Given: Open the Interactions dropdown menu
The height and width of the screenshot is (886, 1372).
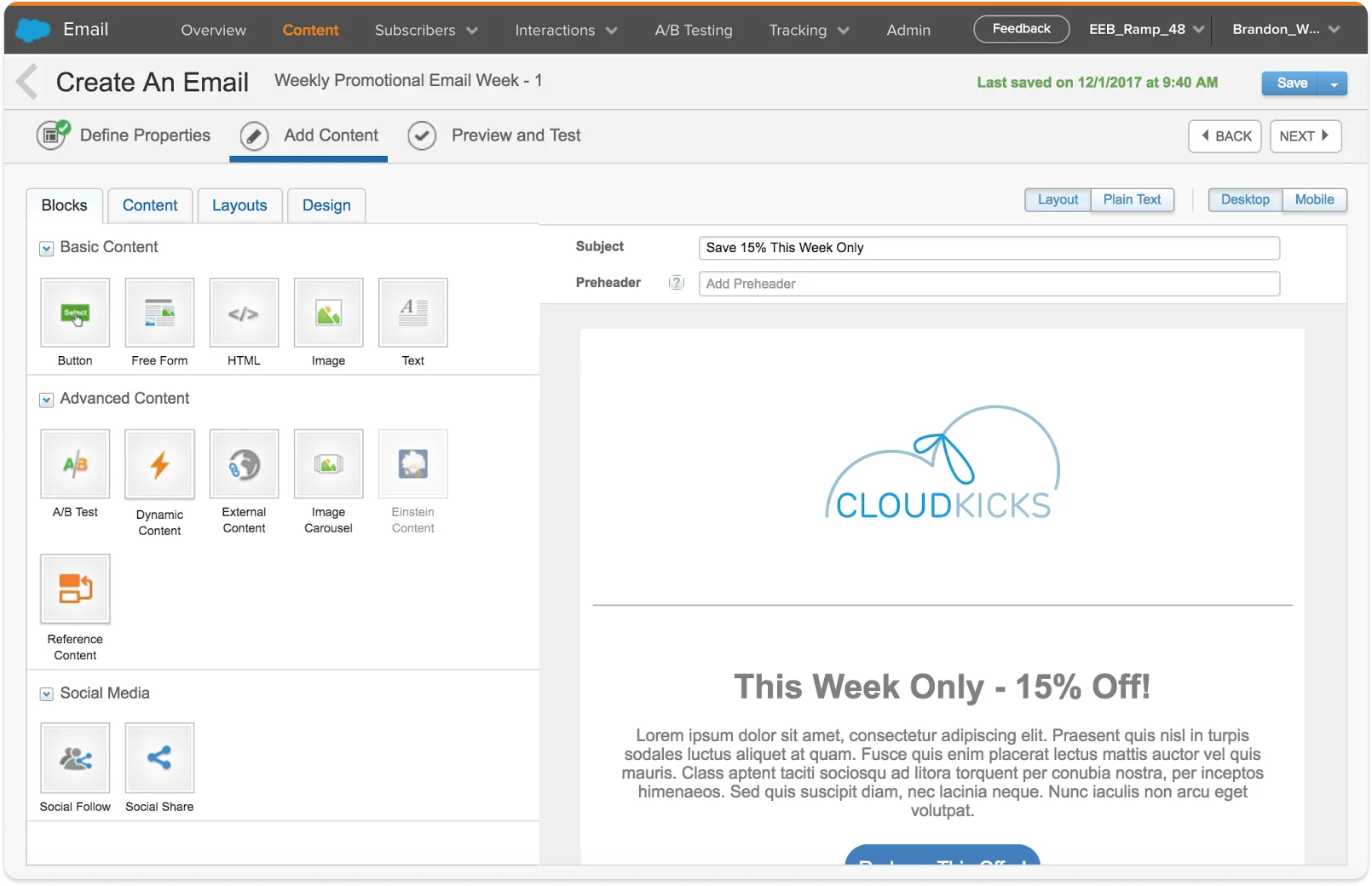Looking at the screenshot, I should coord(566,30).
